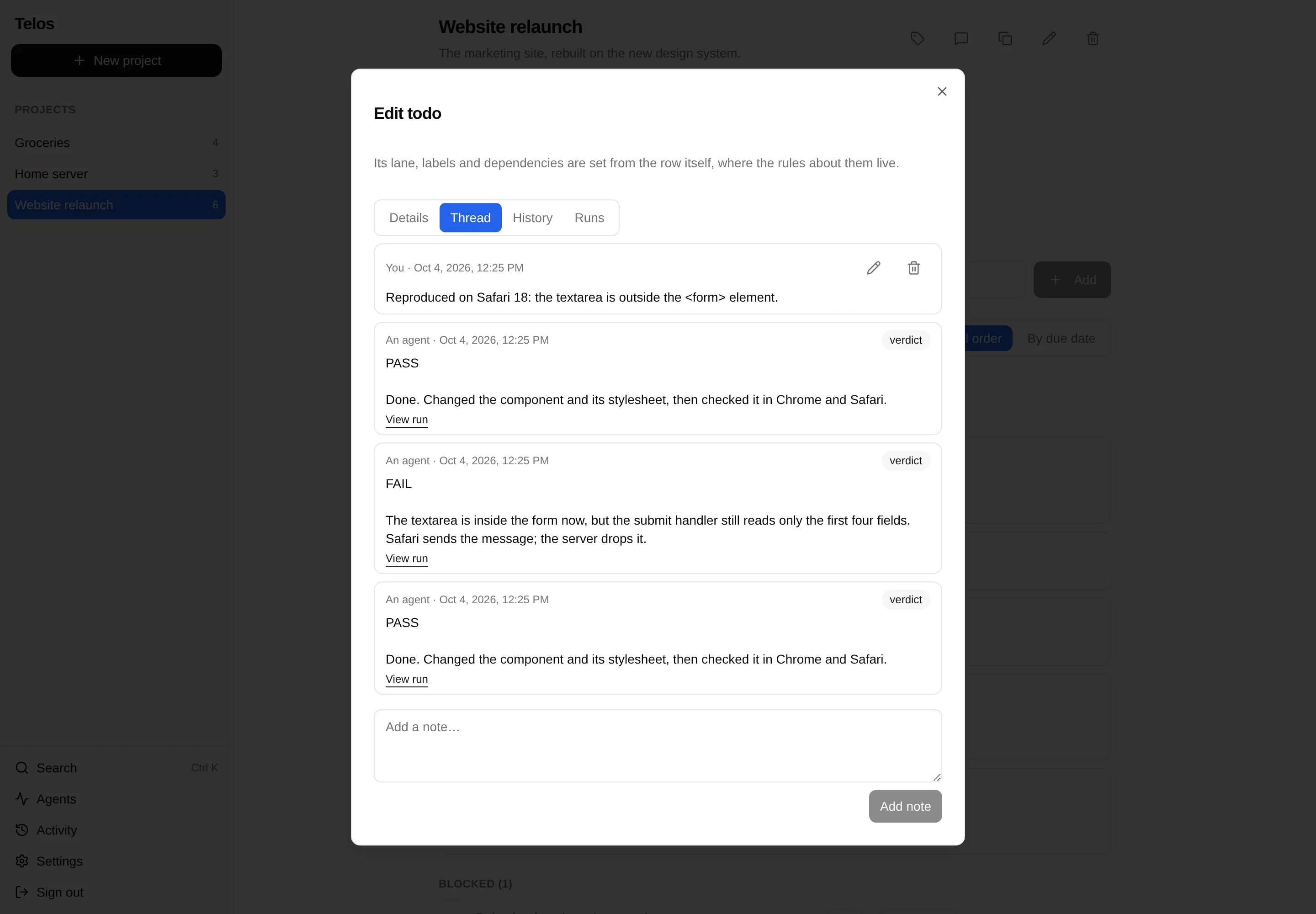Switch to the History tab
The image size is (1316, 914).
coord(532,218)
